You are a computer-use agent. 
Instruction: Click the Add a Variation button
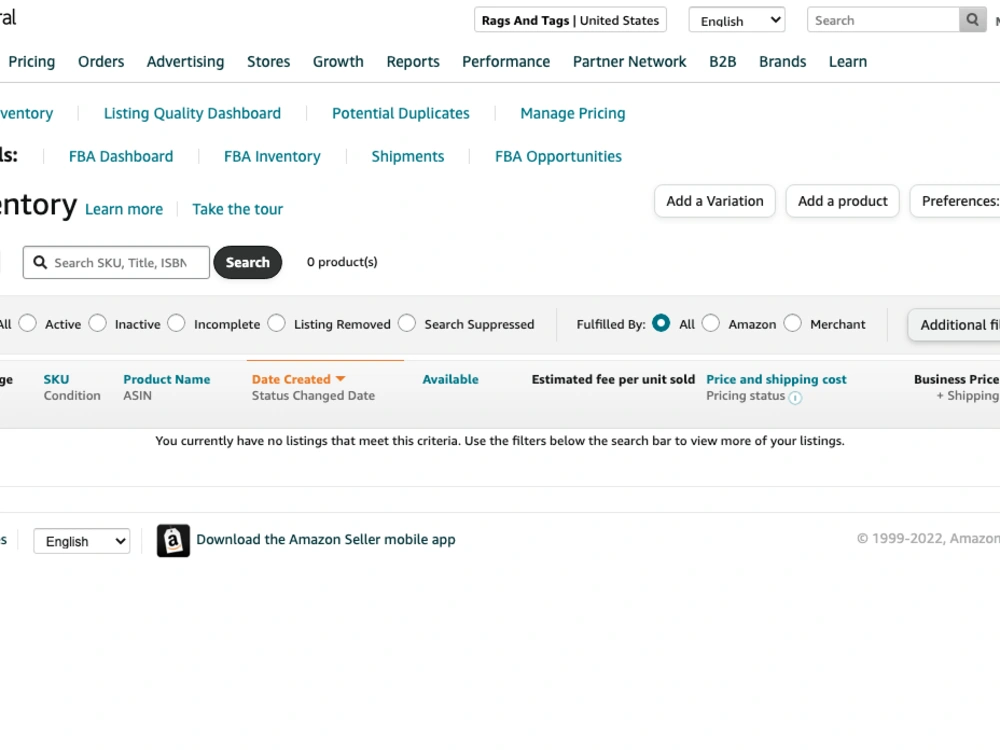pyautogui.click(x=715, y=201)
